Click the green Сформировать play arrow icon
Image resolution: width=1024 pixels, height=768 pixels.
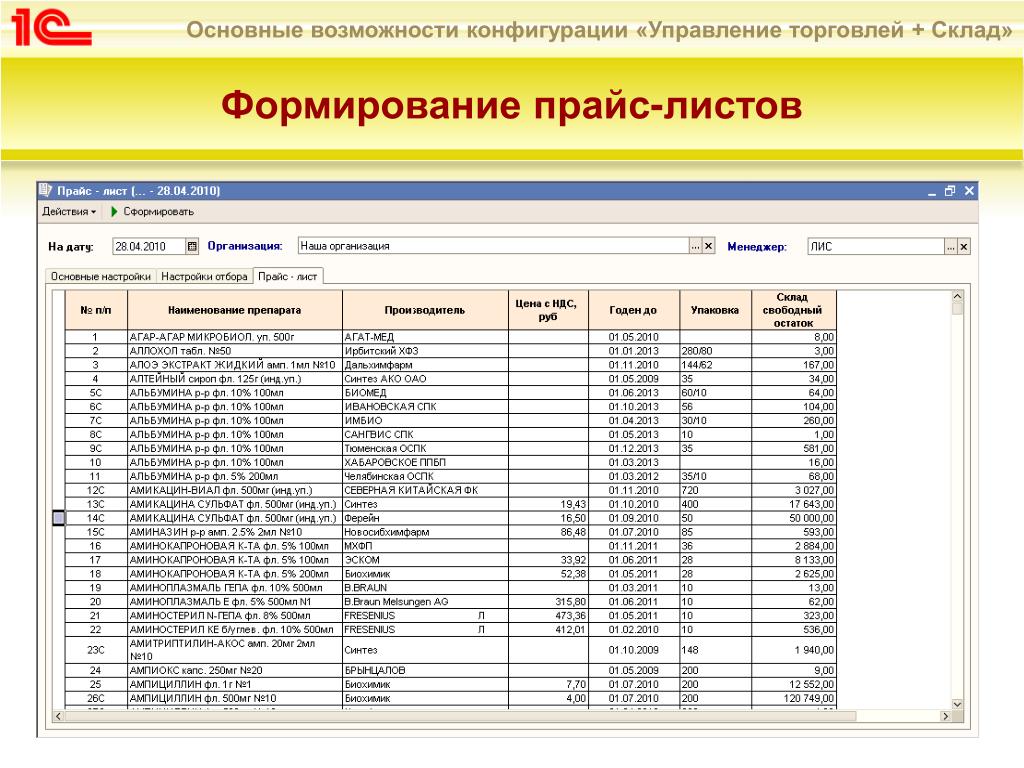click(114, 212)
